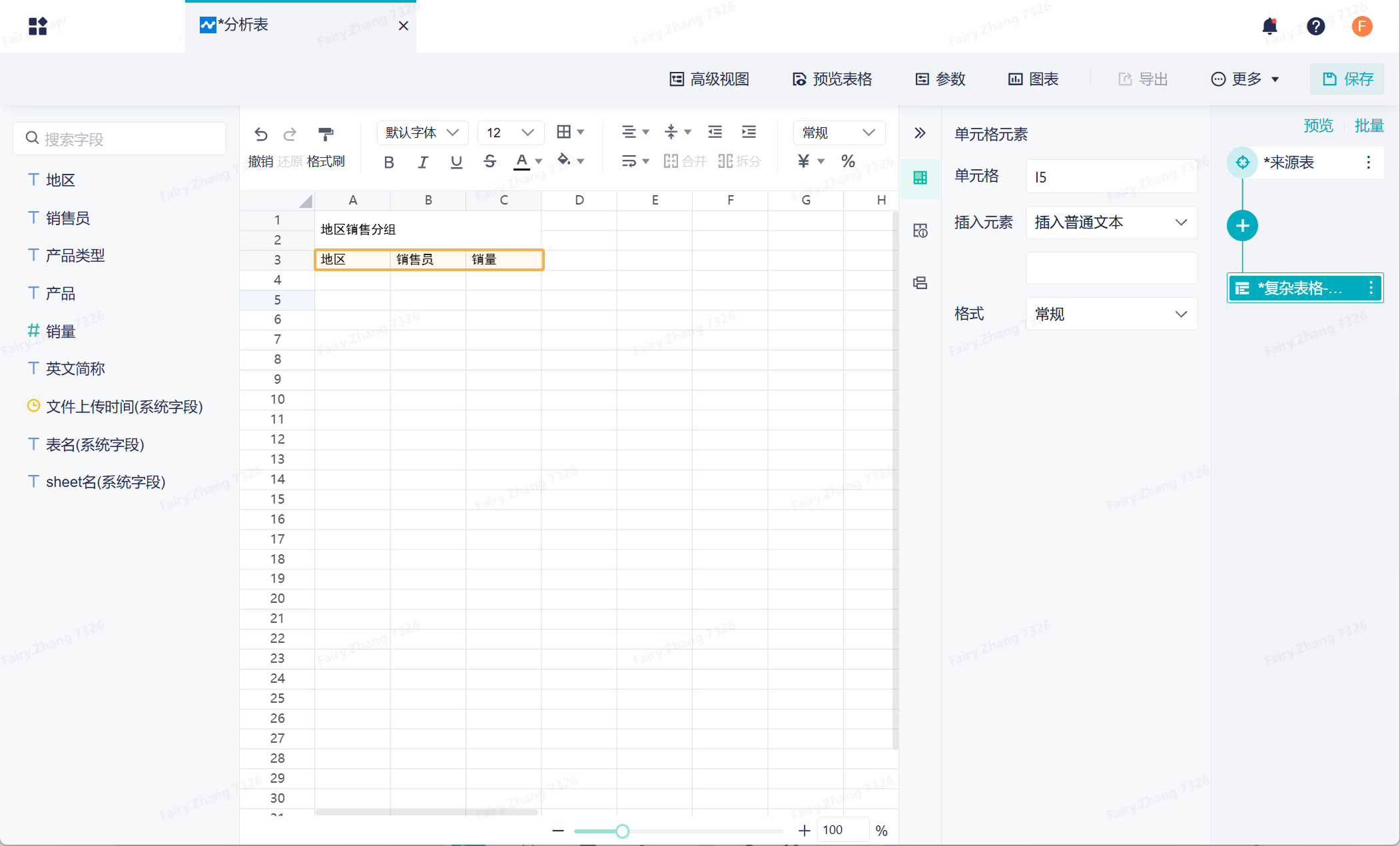Toggle underline formatting
The height and width of the screenshot is (846, 1400).
point(456,162)
